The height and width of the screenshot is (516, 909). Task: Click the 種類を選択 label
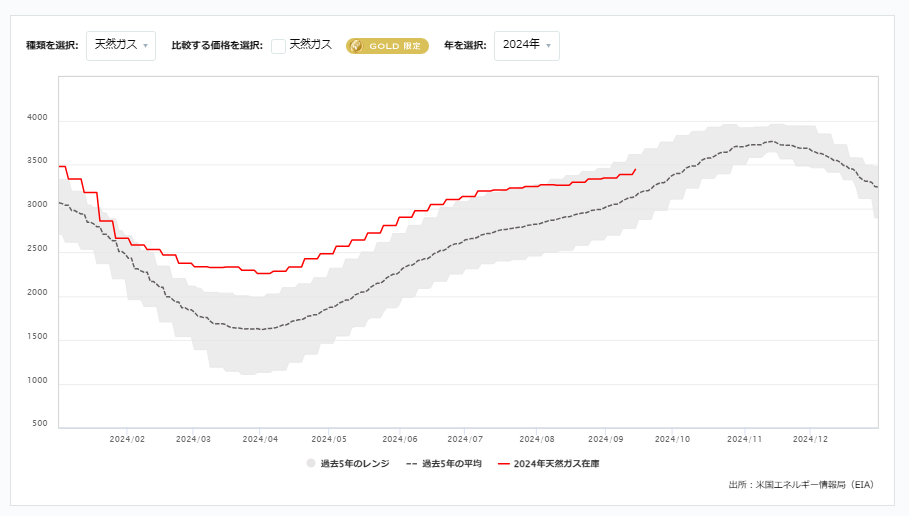click(52, 46)
